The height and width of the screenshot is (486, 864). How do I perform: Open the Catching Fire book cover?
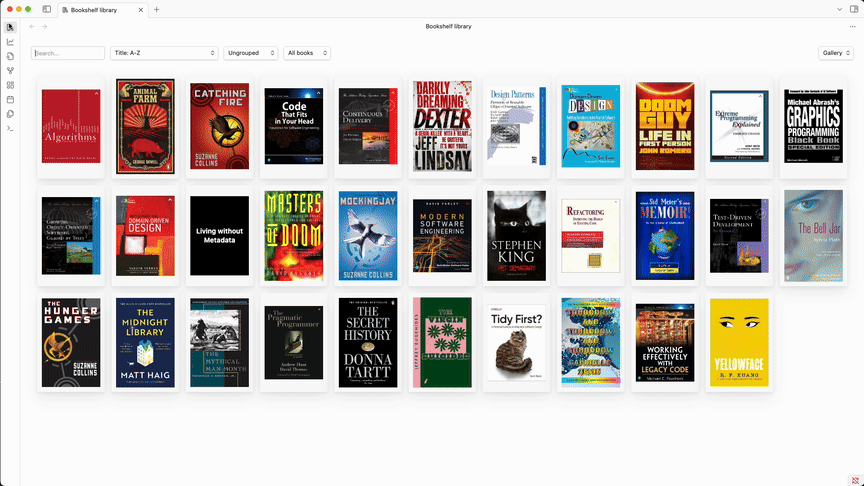point(219,126)
